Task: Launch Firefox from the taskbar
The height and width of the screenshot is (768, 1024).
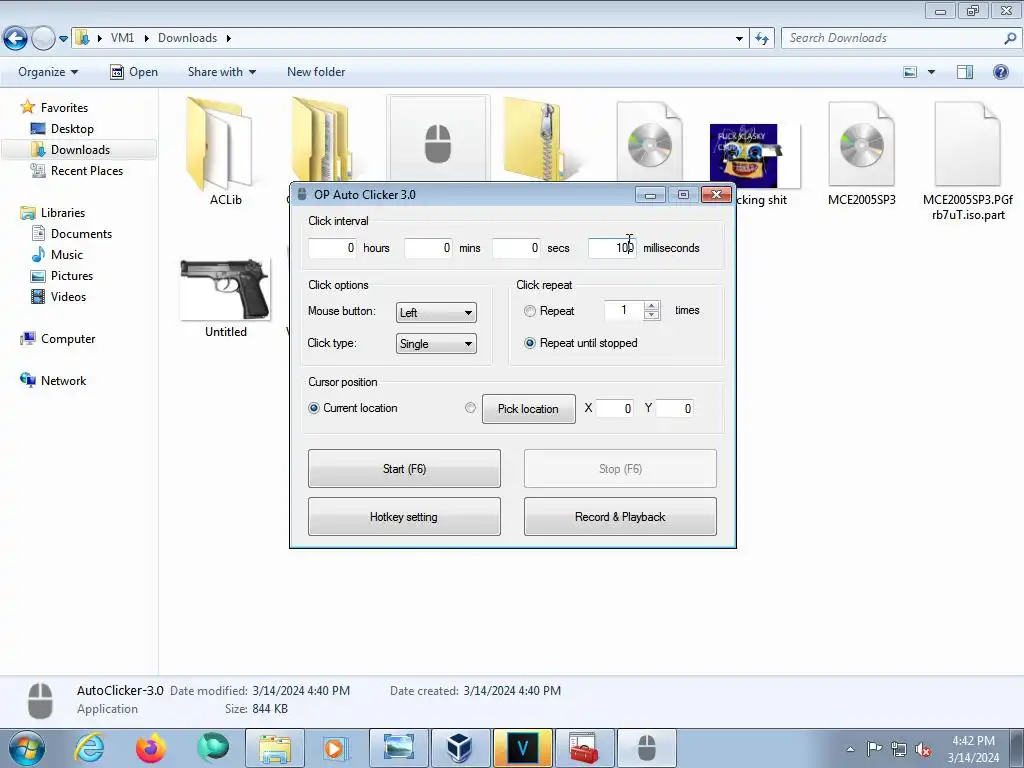Action: 151,748
